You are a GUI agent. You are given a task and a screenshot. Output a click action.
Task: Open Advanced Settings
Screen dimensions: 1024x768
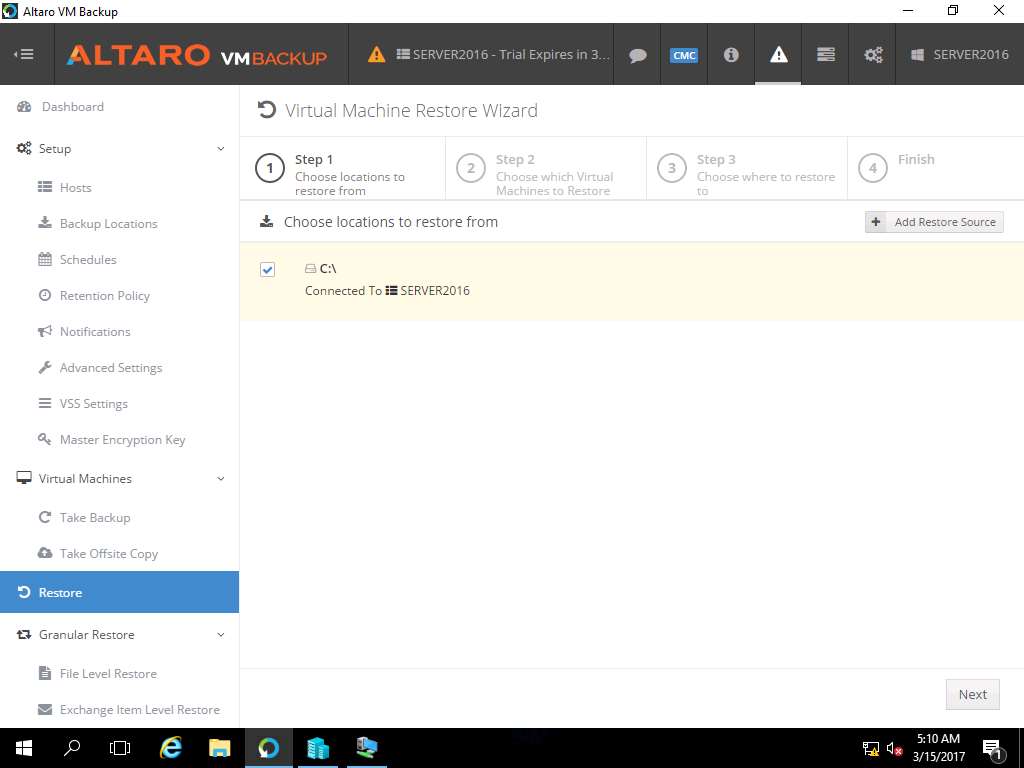(110, 368)
